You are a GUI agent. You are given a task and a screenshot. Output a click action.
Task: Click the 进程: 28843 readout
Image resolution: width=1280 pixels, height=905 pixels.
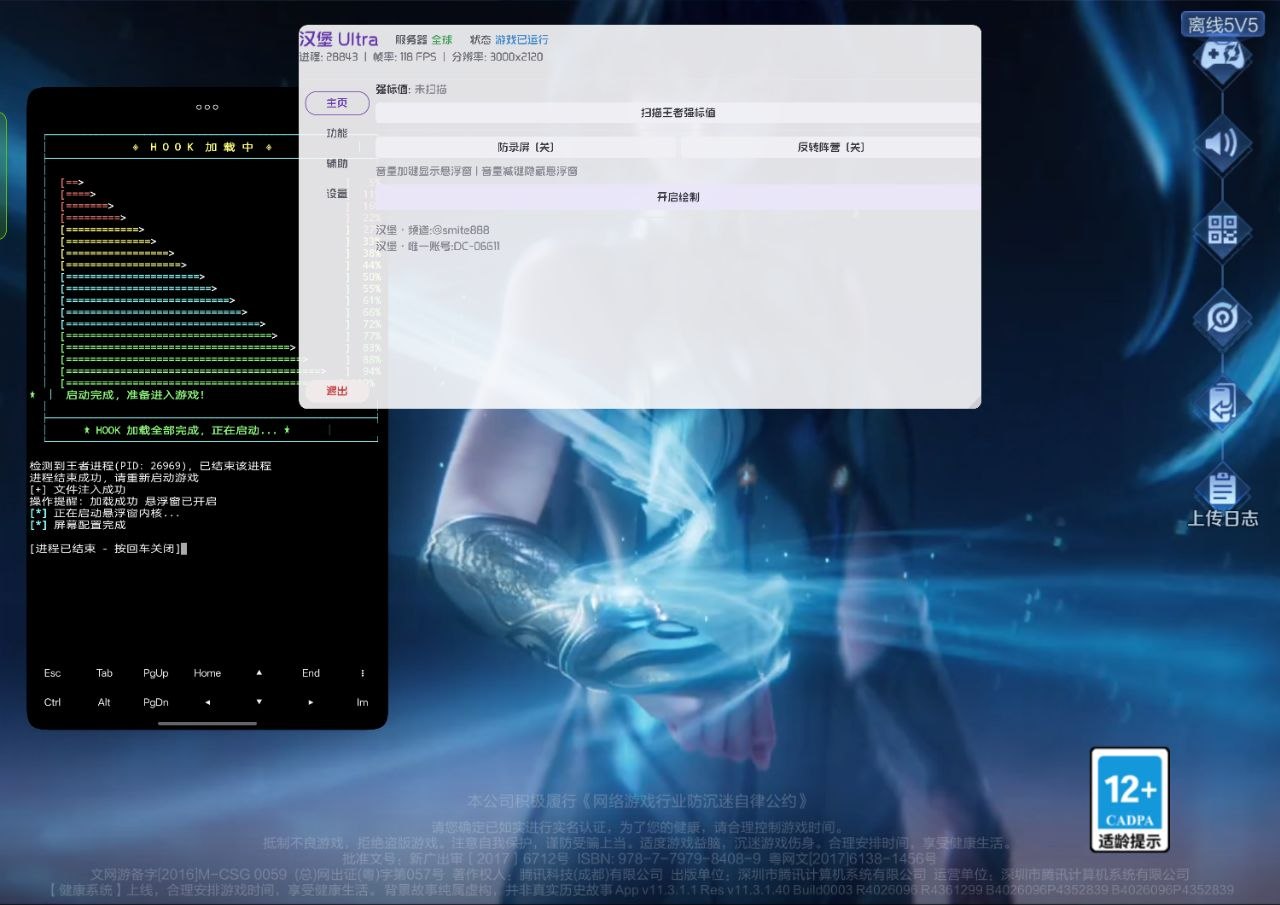coord(328,57)
